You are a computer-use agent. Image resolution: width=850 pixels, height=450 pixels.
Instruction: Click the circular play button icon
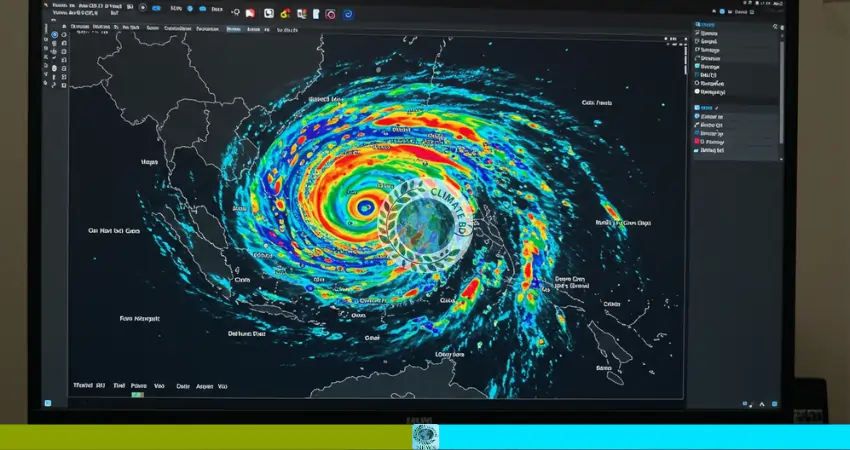pos(143,8)
